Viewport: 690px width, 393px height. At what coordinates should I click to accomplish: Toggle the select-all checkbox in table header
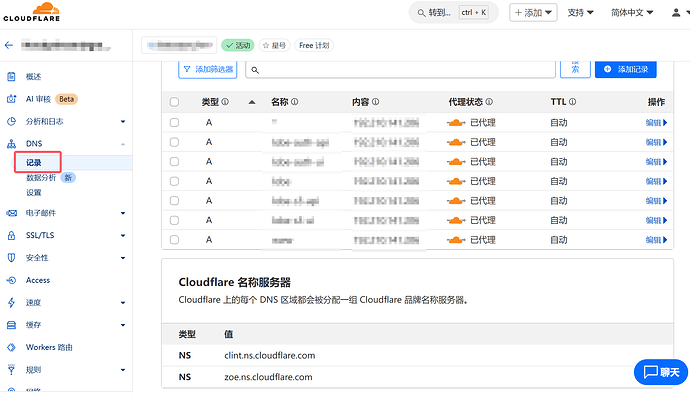[x=174, y=102]
